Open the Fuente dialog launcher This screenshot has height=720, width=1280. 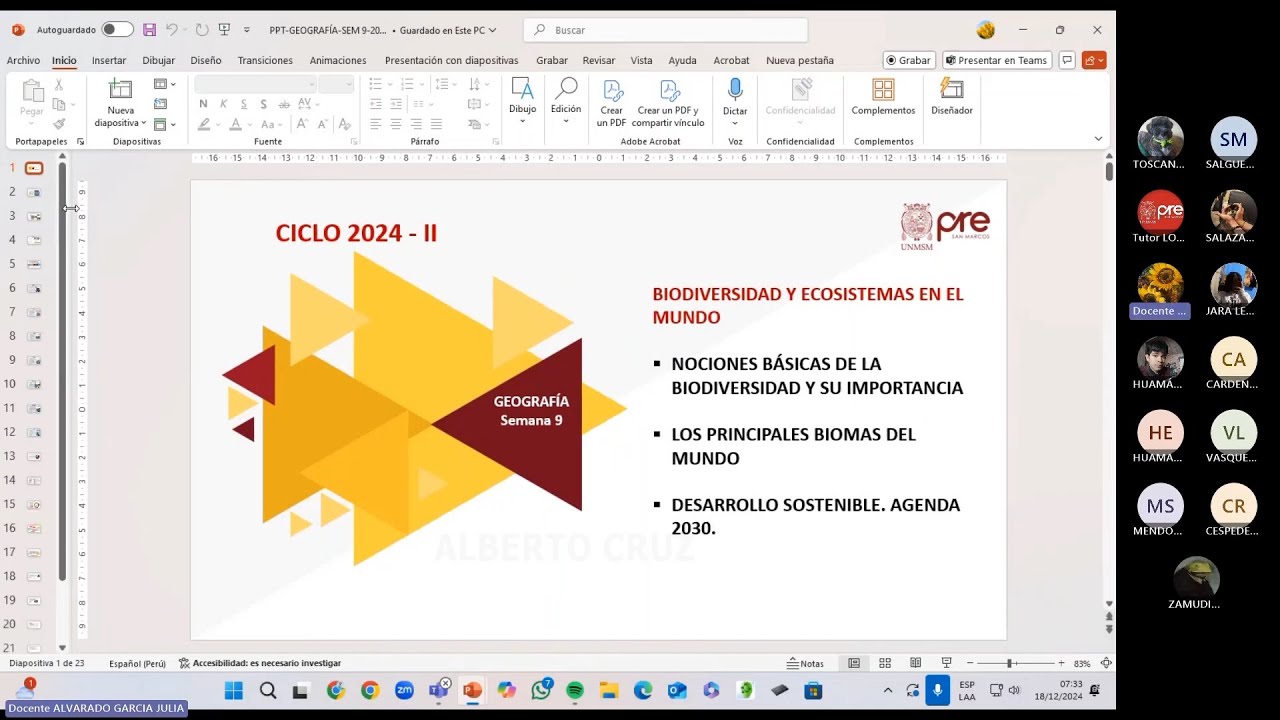(x=354, y=142)
